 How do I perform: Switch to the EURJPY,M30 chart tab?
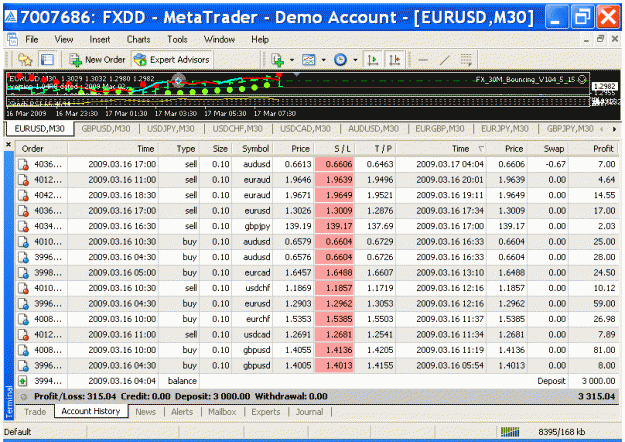tap(505, 129)
